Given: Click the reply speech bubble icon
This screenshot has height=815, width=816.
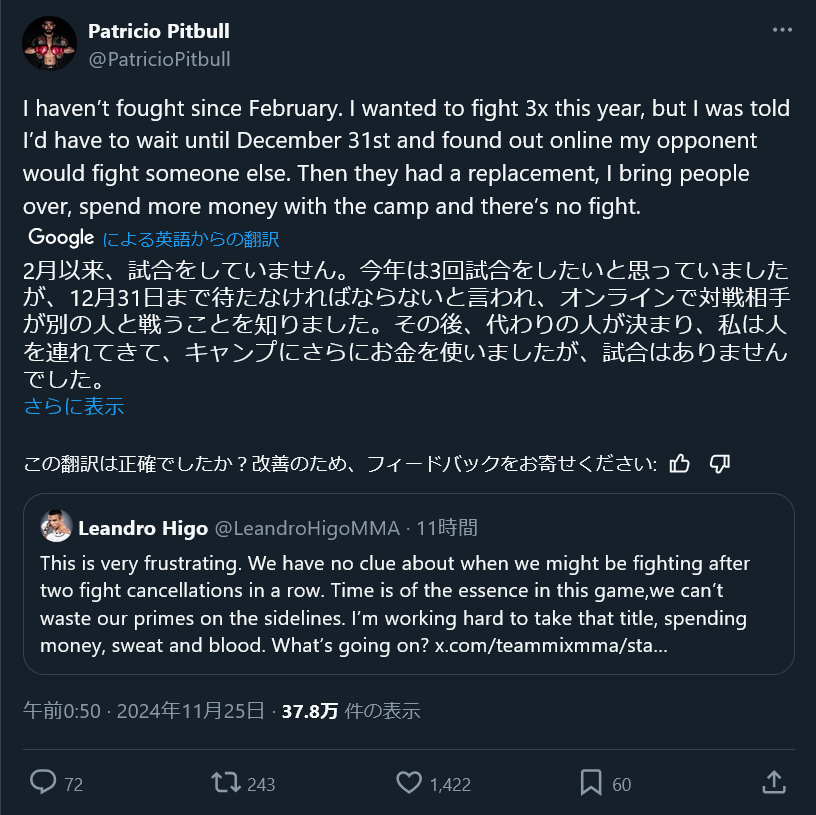Looking at the screenshot, I should [x=42, y=783].
